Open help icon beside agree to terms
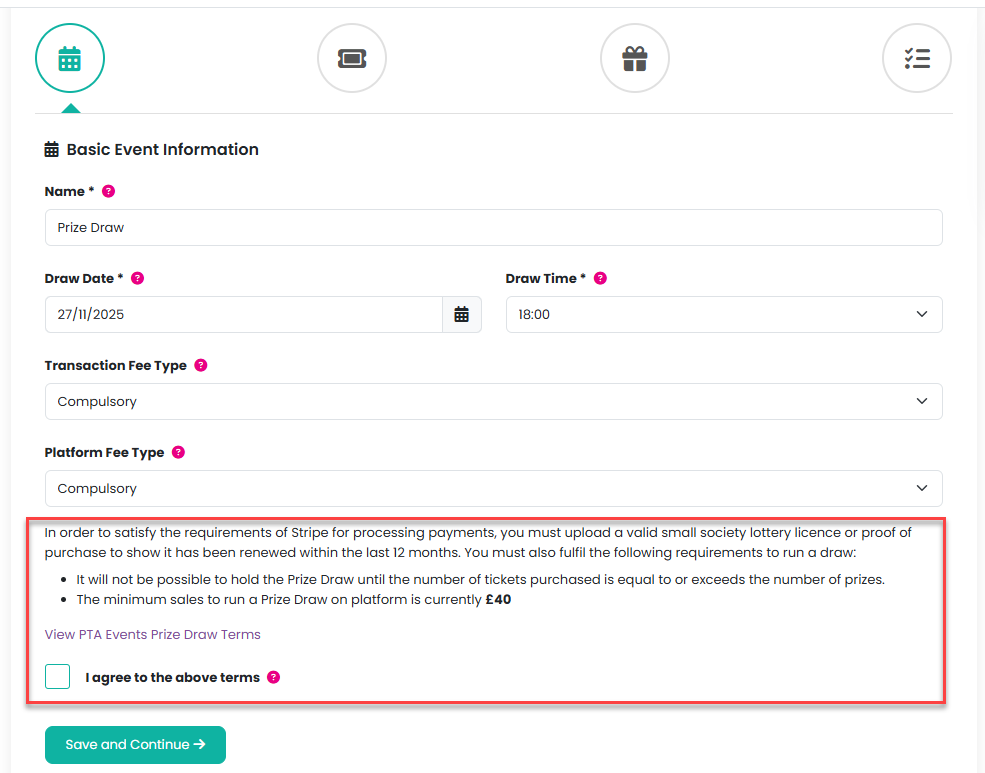This screenshot has width=985, height=773. tap(273, 677)
